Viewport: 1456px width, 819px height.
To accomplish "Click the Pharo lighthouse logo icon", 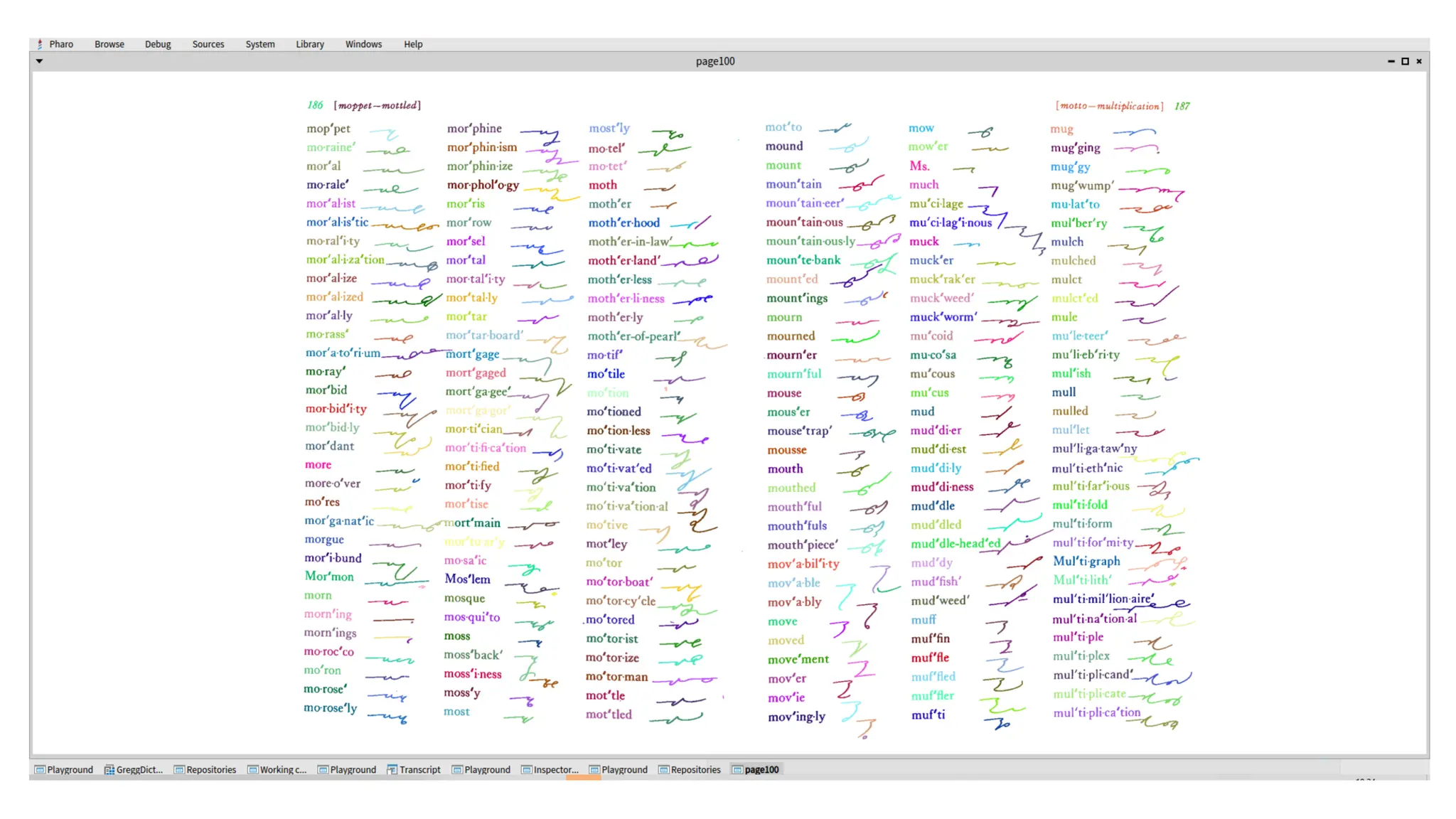I will tap(40, 44).
